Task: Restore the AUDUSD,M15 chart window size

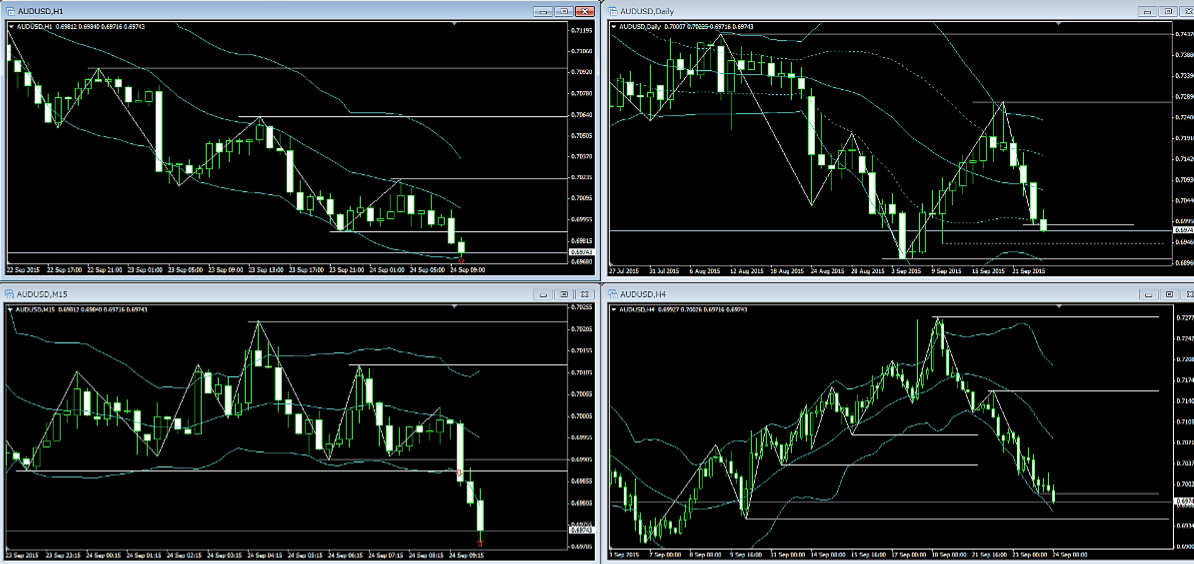Action: click(563, 294)
